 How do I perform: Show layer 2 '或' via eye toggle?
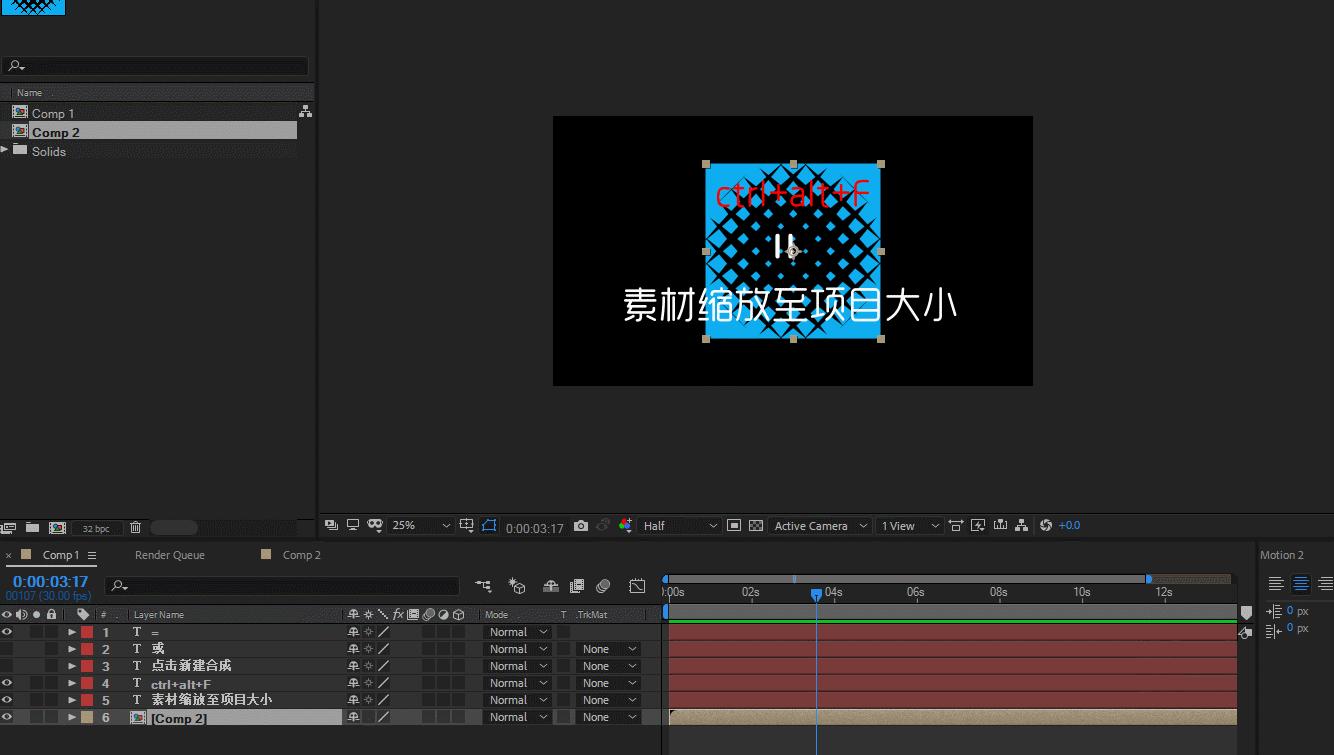pos(7,649)
